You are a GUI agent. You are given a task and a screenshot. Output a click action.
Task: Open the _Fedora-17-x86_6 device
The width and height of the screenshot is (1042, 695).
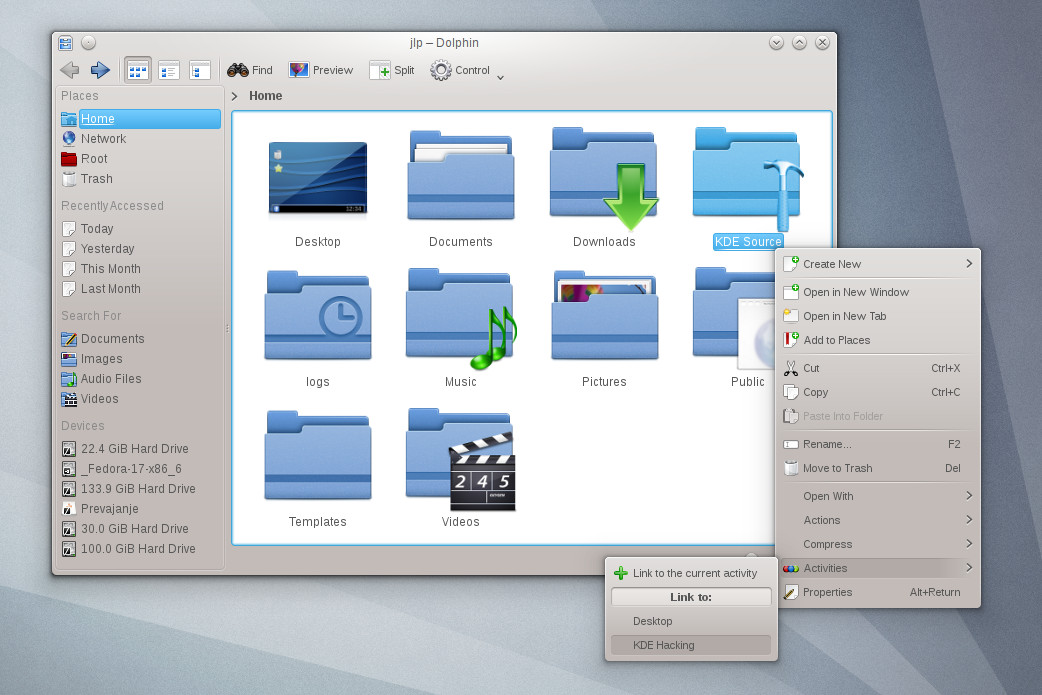pyautogui.click(x=140, y=468)
